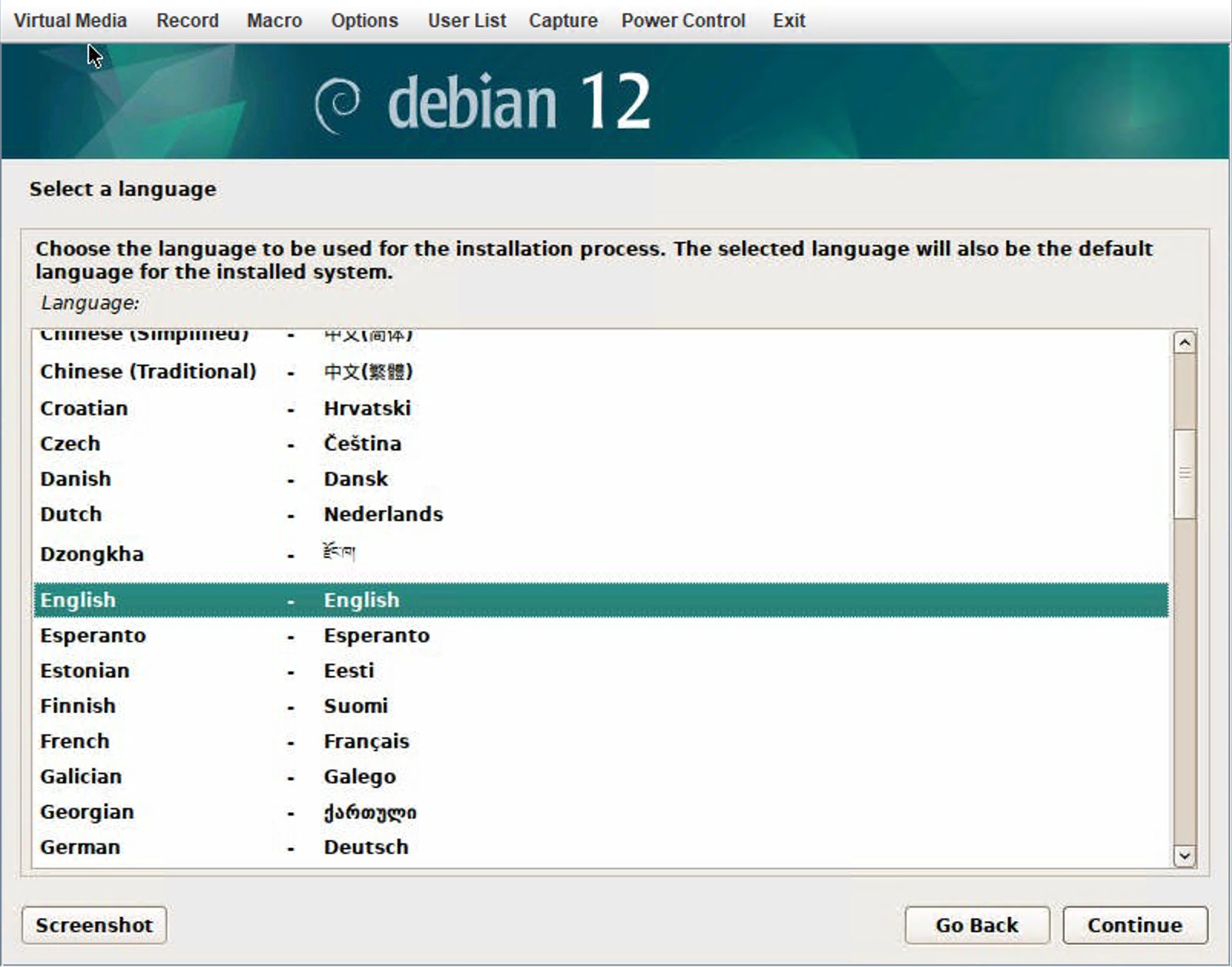This screenshot has height=967, width=1232.
Task: Click the language list scrollbar thumb
Action: [x=1184, y=473]
